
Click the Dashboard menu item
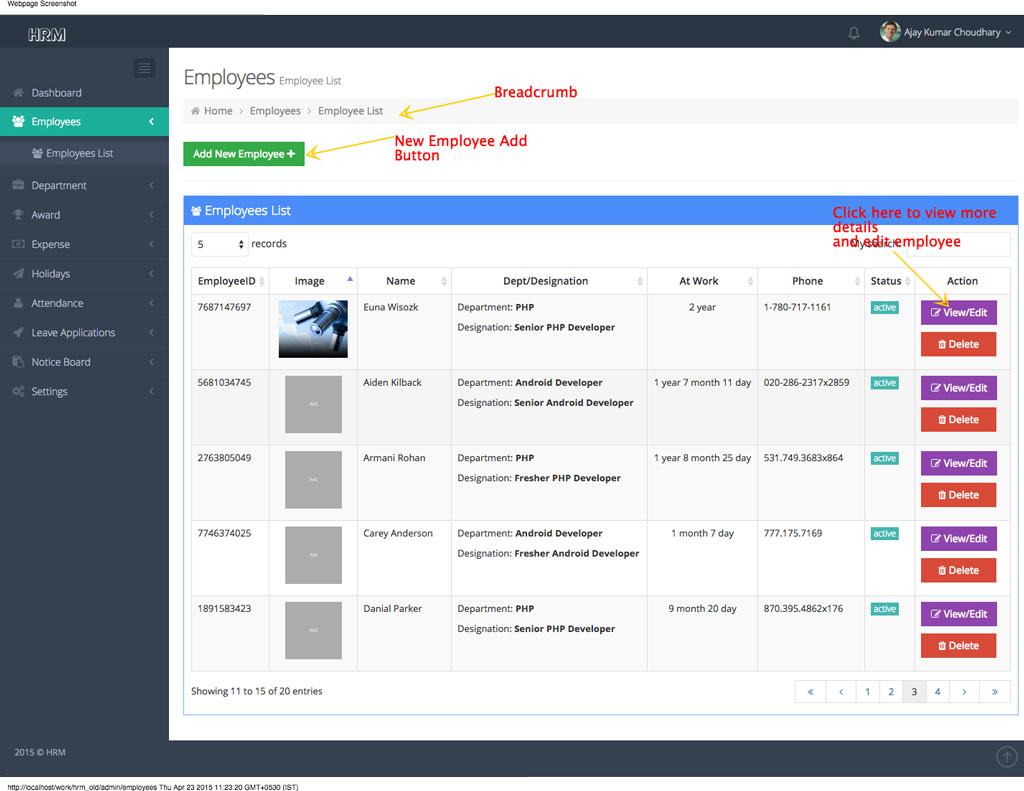(x=56, y=93)
